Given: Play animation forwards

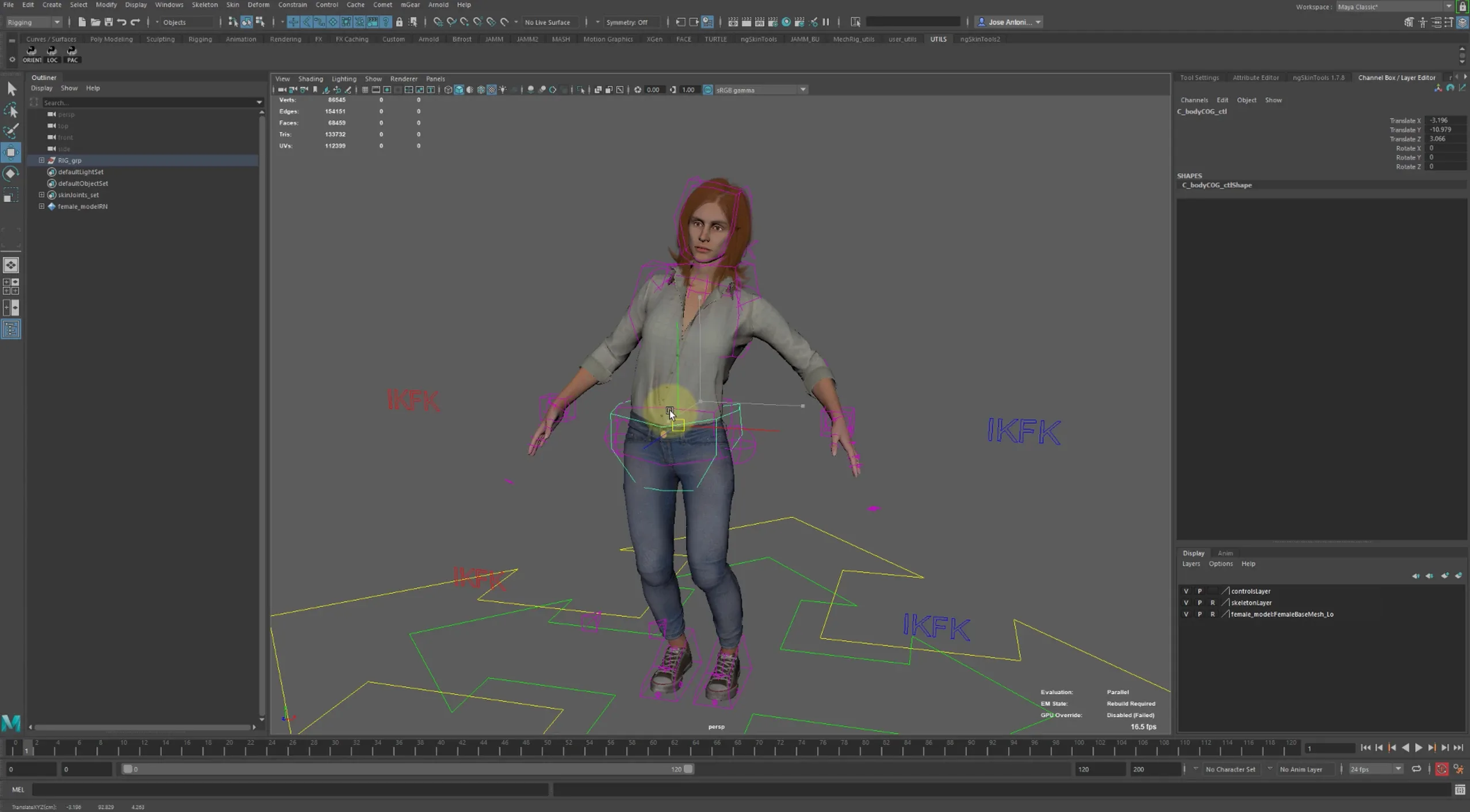Looking at the screenshot, I should click(x=1418, y=748).
